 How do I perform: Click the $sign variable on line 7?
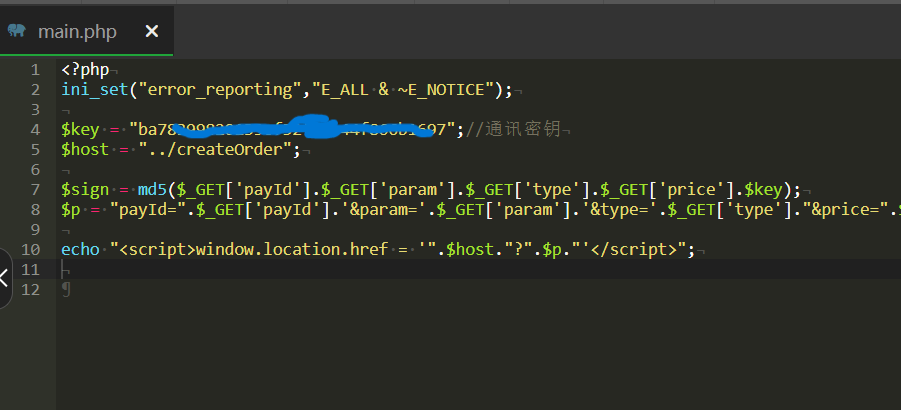click(x=83, y=190)
